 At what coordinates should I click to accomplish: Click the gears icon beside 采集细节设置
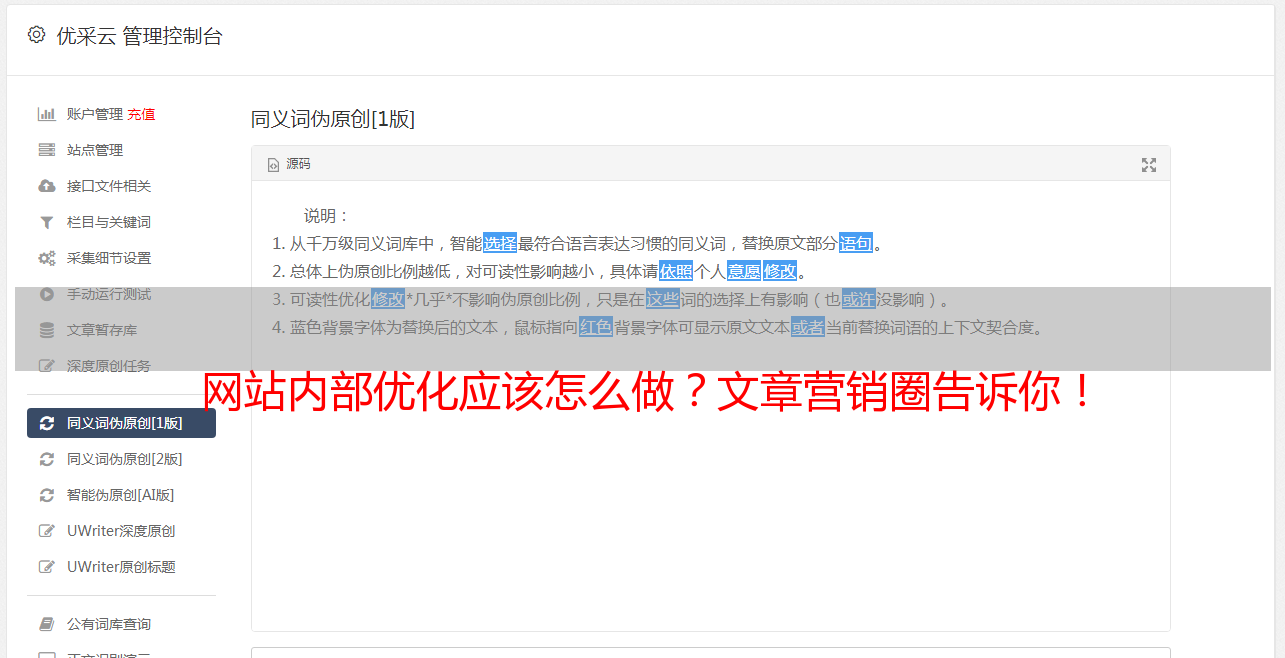click(x=46, y=258)
